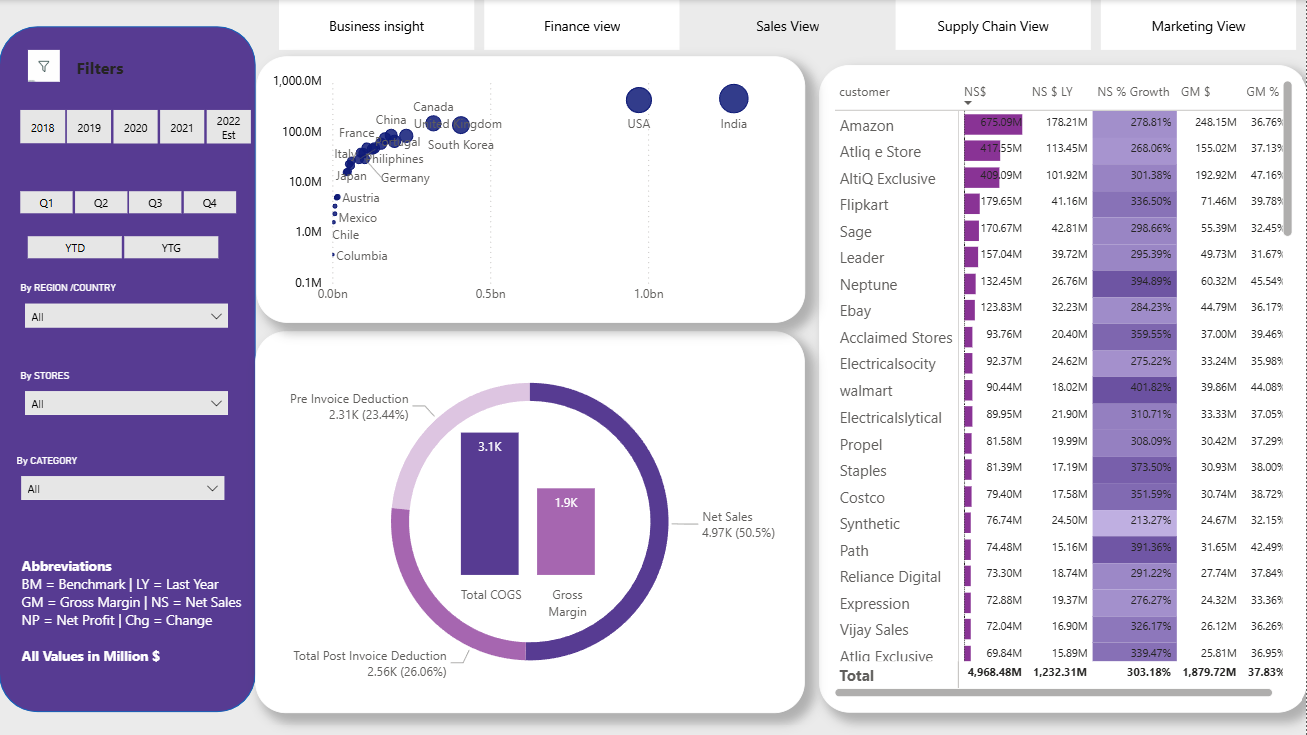Toggle the Q3 quarter filter

point(155,203)
